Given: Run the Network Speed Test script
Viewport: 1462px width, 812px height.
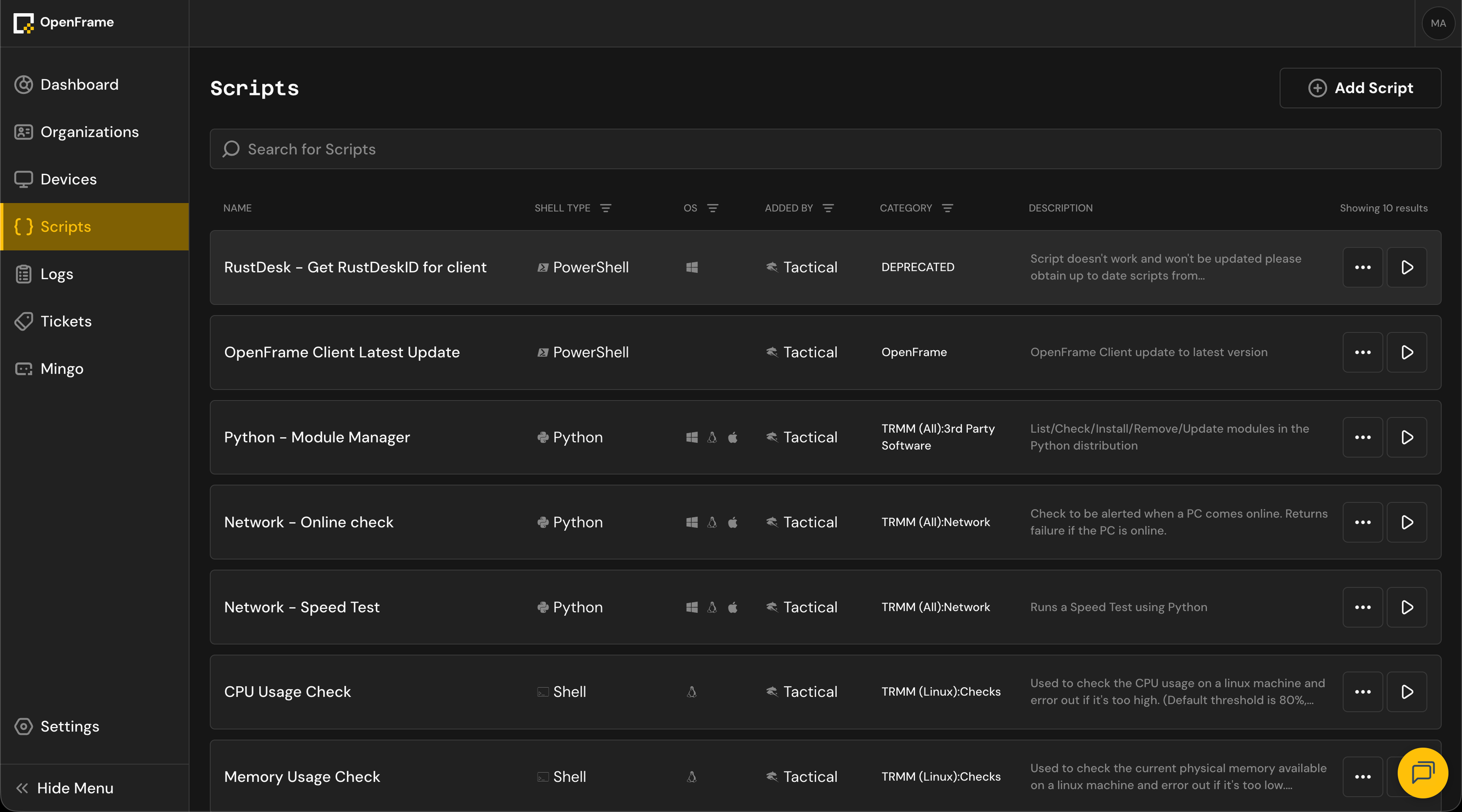Looking at the screenshot, I should click(1406, 607).
